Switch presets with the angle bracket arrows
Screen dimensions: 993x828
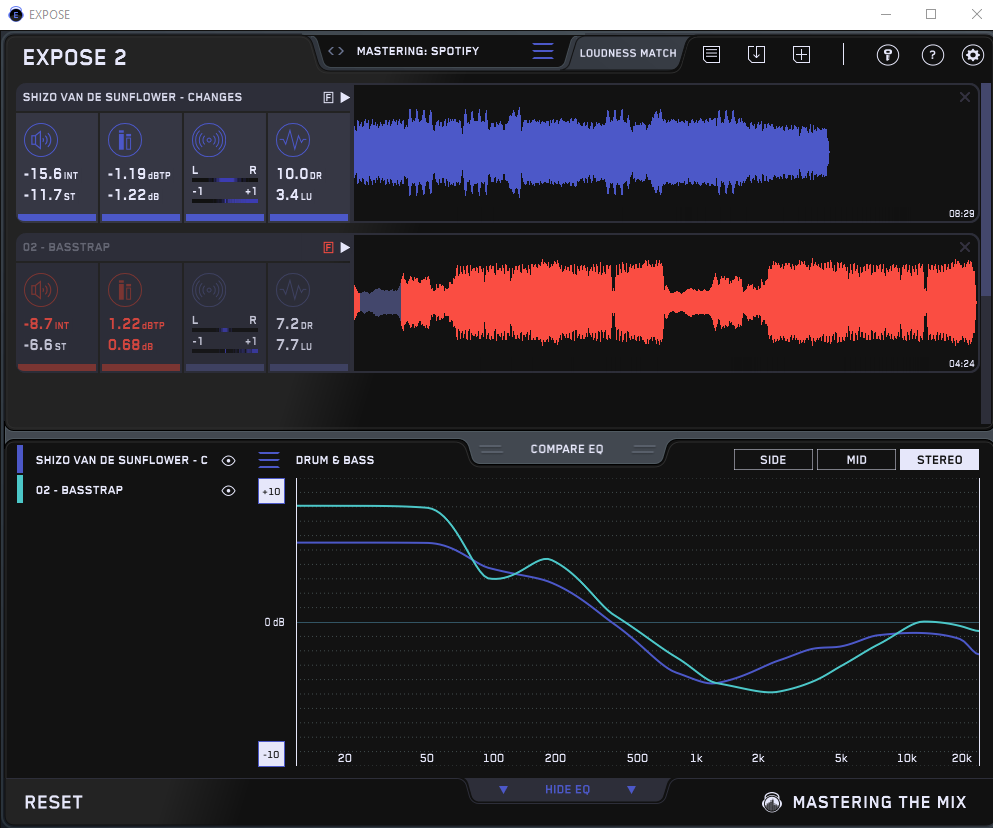336,51
